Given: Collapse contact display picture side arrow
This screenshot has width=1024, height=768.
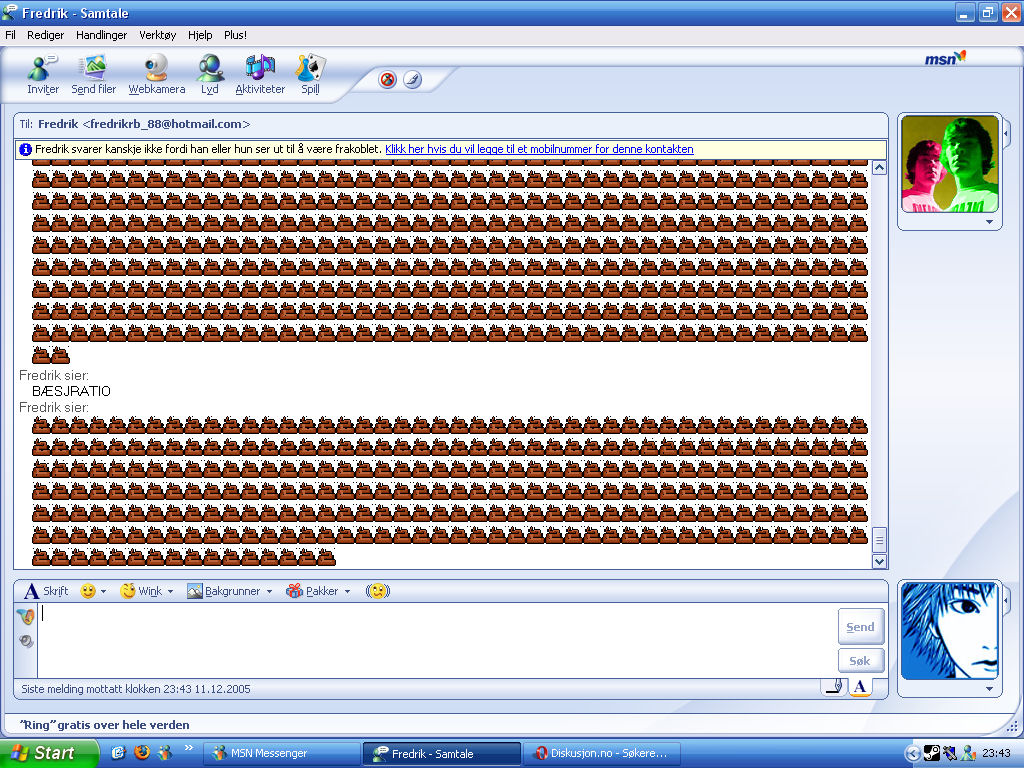Looking at the screenshot, I should tap(1006, 133).
